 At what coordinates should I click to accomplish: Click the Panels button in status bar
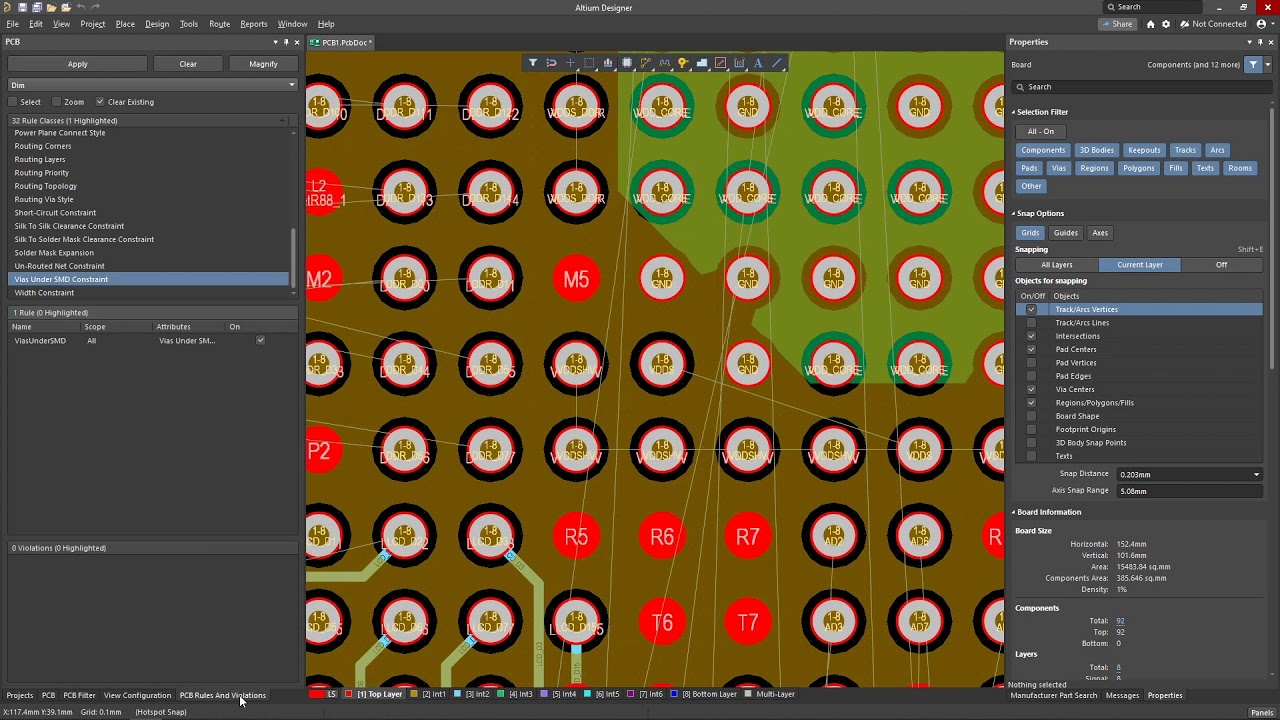(x=1262, y=712)
